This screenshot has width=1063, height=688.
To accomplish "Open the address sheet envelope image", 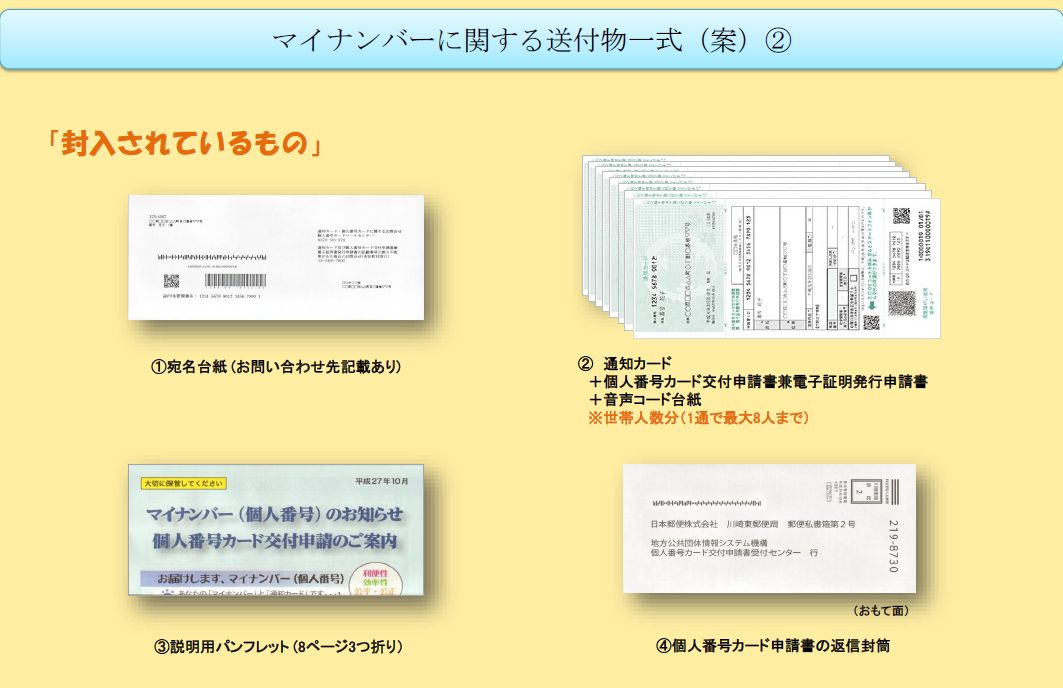I will (276, 257).
